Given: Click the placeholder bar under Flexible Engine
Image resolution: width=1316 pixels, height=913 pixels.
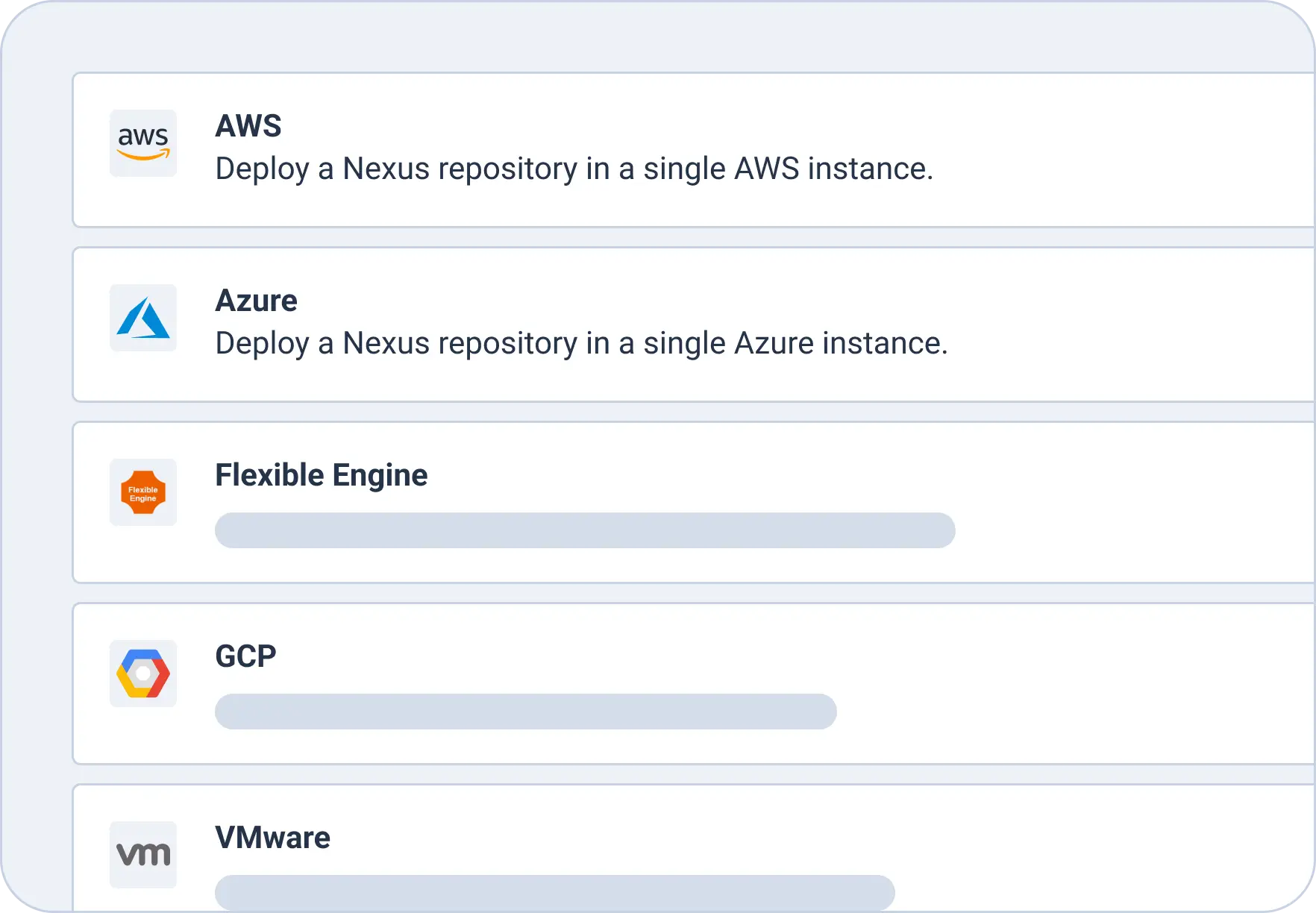Looking at the screenshot, I should pos(585,530).
